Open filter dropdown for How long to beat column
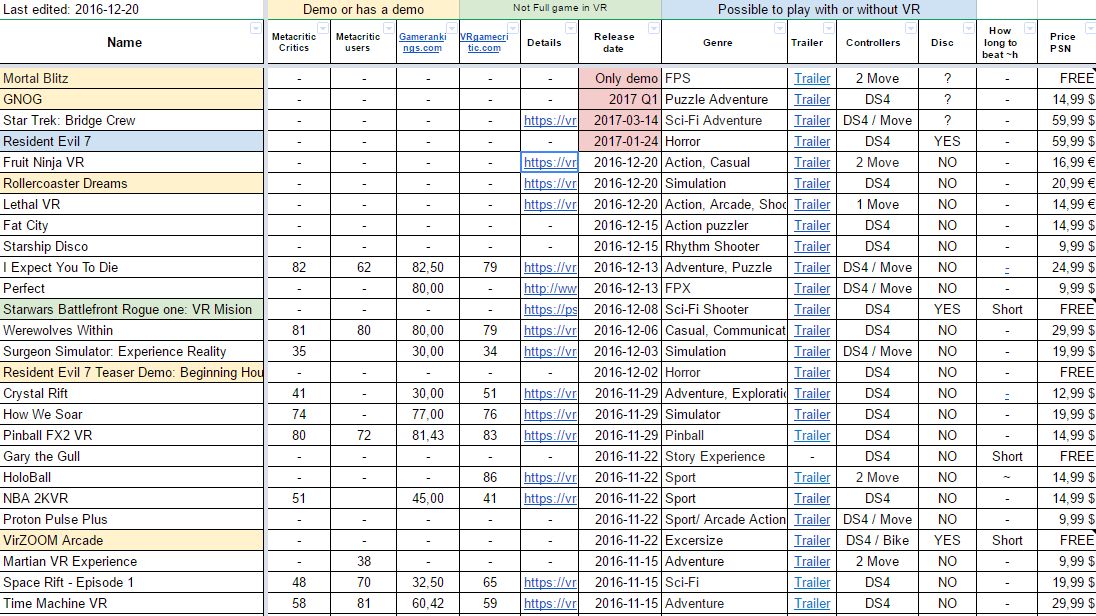 click(x=1029, y=29)
